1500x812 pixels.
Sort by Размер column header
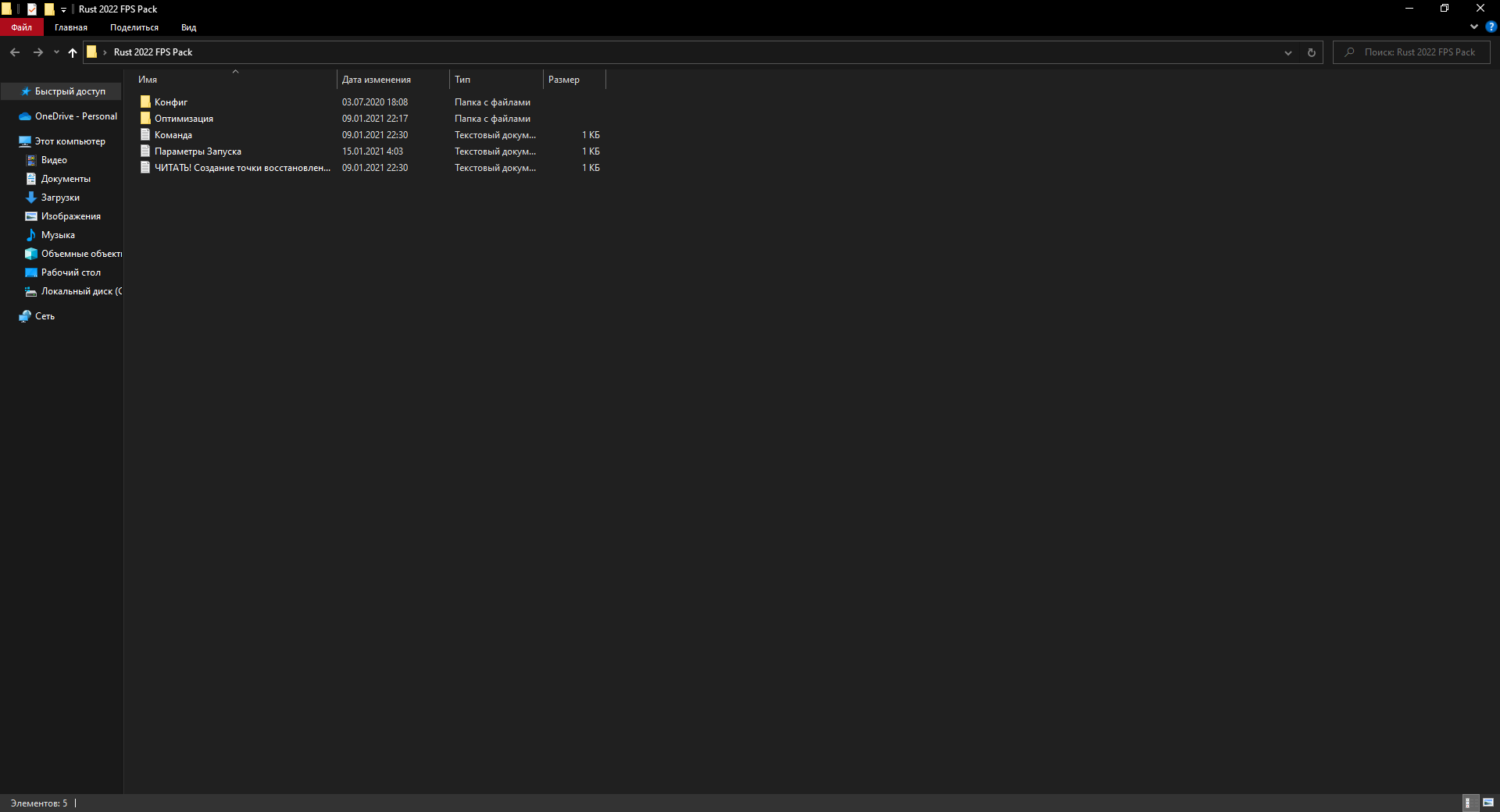pos(574,80)
